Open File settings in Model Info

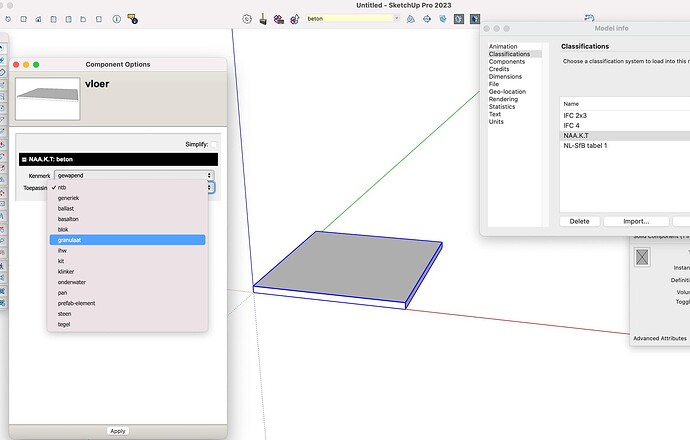494,84
